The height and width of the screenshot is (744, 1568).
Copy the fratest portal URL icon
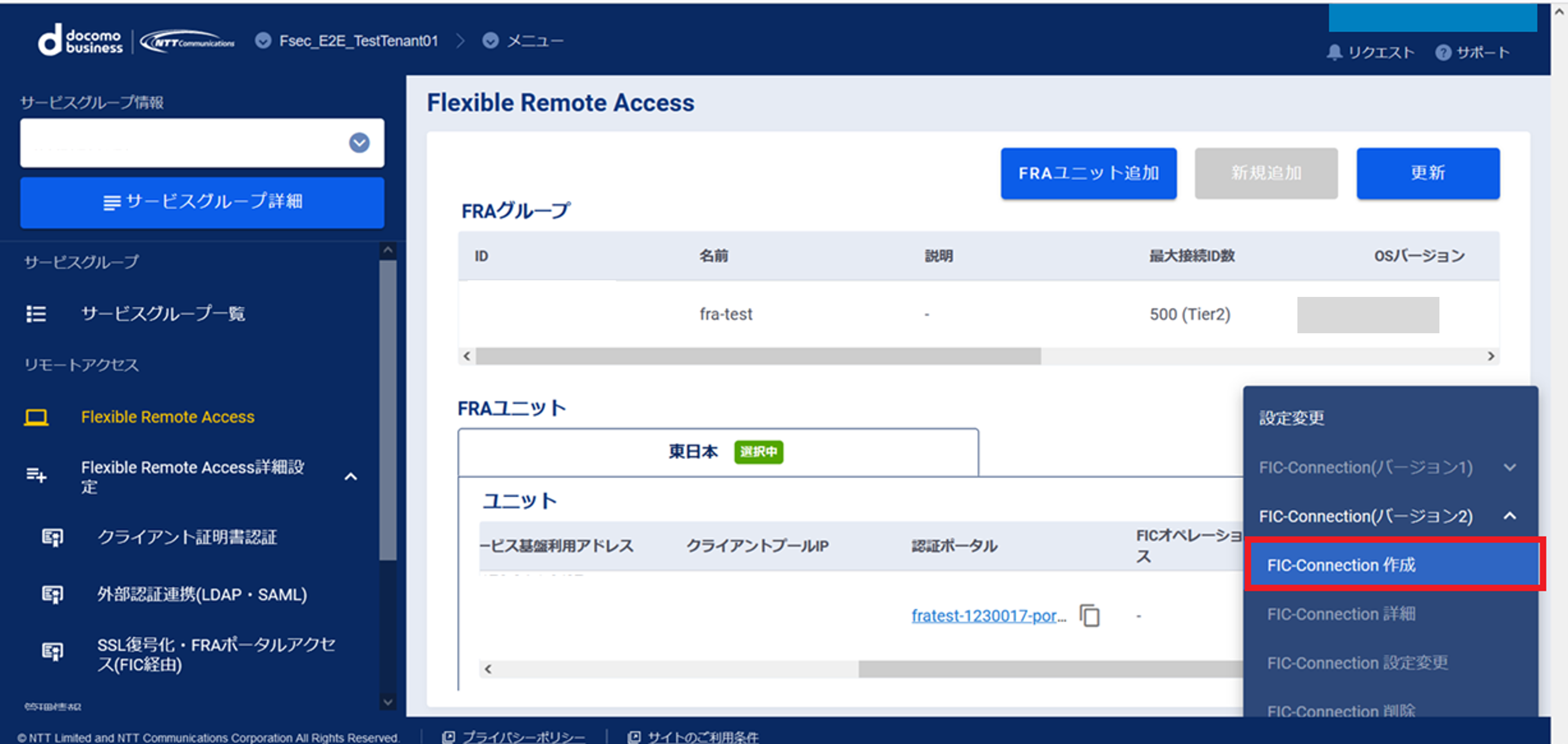click(x=1090, y=615)
